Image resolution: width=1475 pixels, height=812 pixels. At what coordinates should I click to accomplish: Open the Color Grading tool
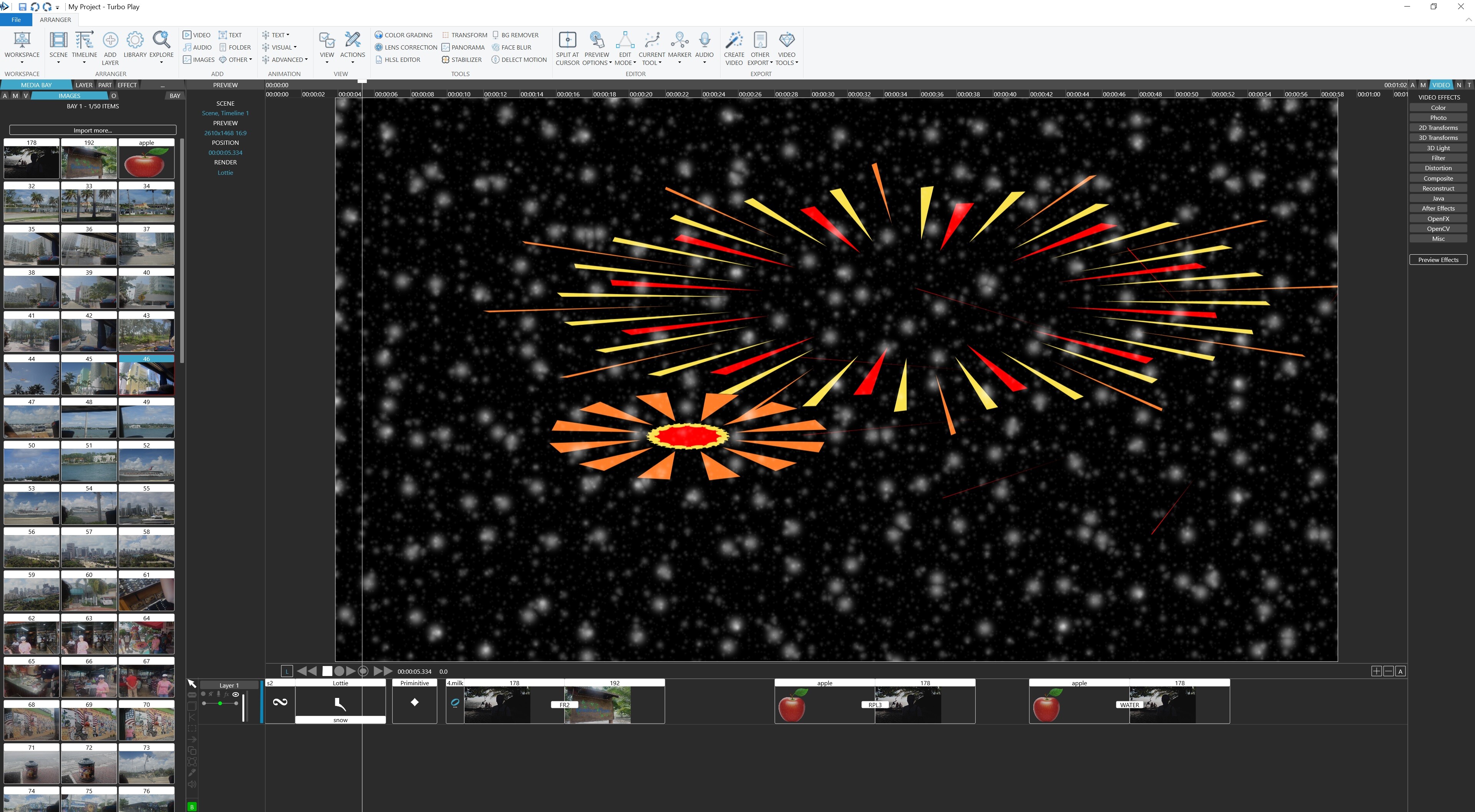click(x=404, y=34)
